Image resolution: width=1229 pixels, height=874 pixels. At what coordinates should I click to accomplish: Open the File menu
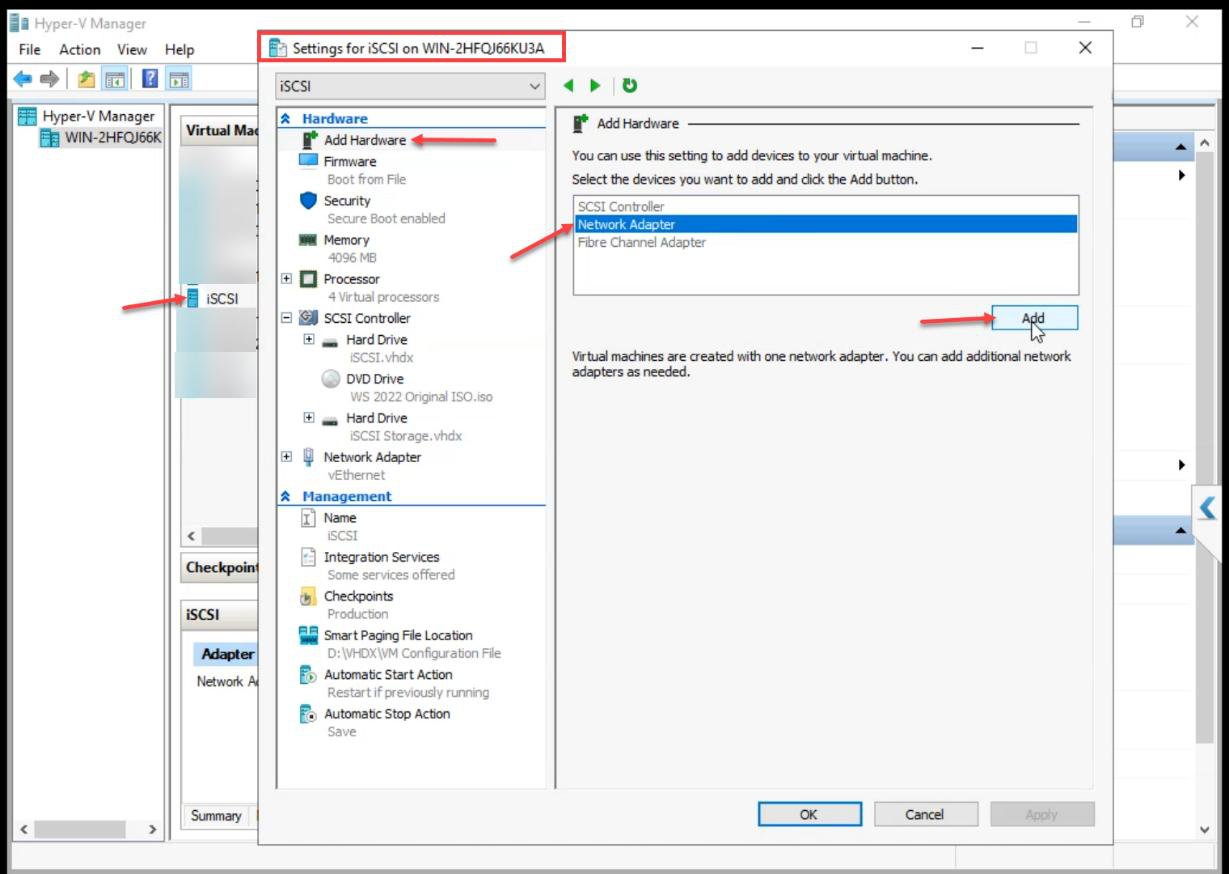(30, 49)
